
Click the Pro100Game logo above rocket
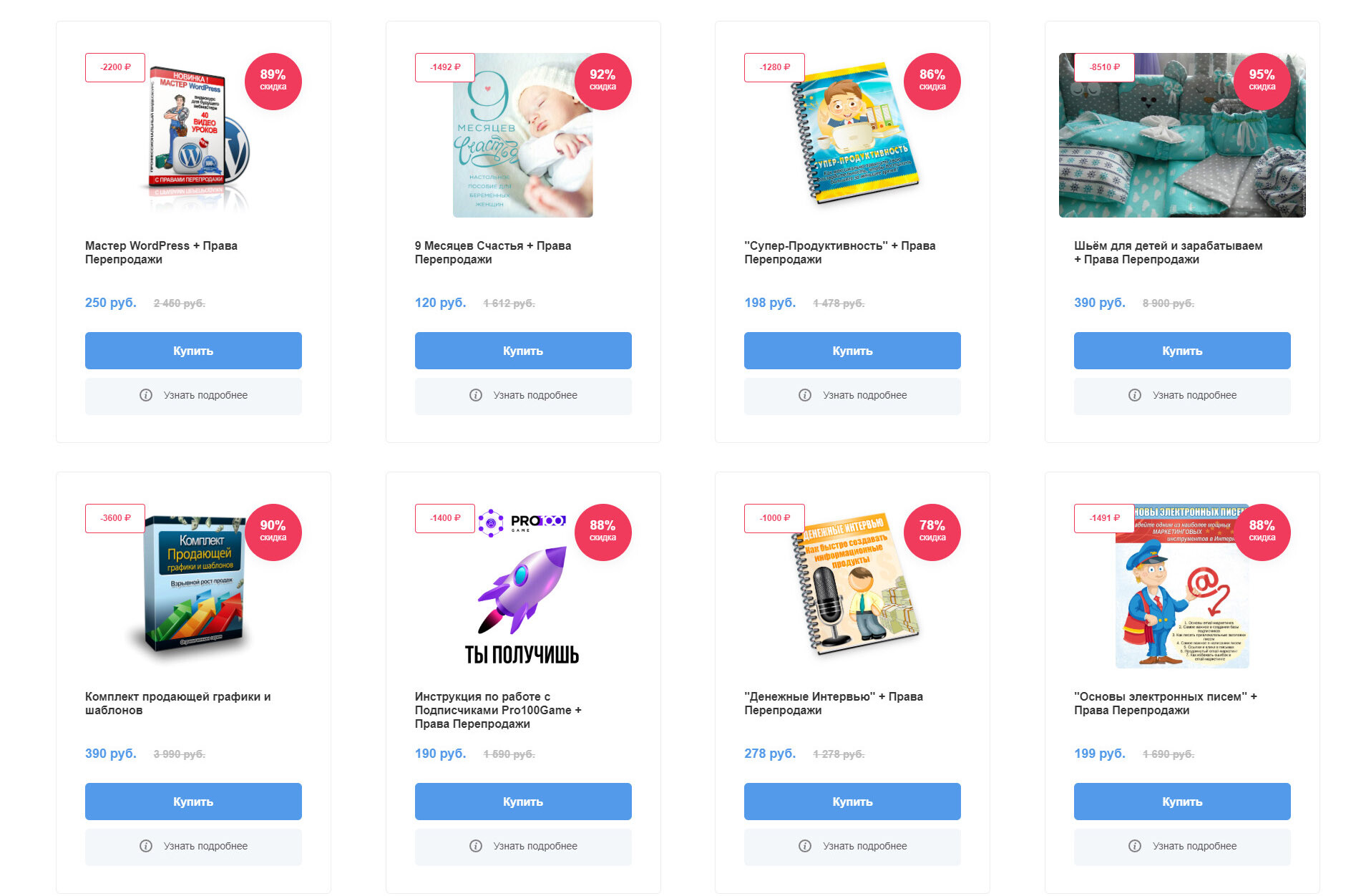tap(522, 522)
